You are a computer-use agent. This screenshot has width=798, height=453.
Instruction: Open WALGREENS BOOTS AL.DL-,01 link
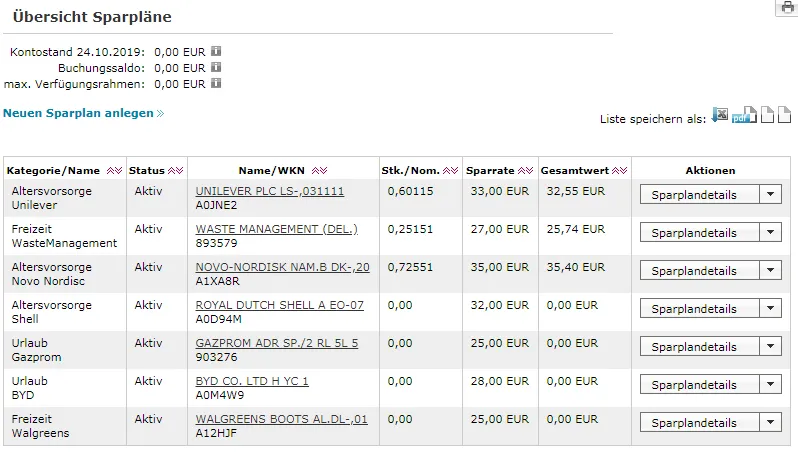[x=281, y=419]
